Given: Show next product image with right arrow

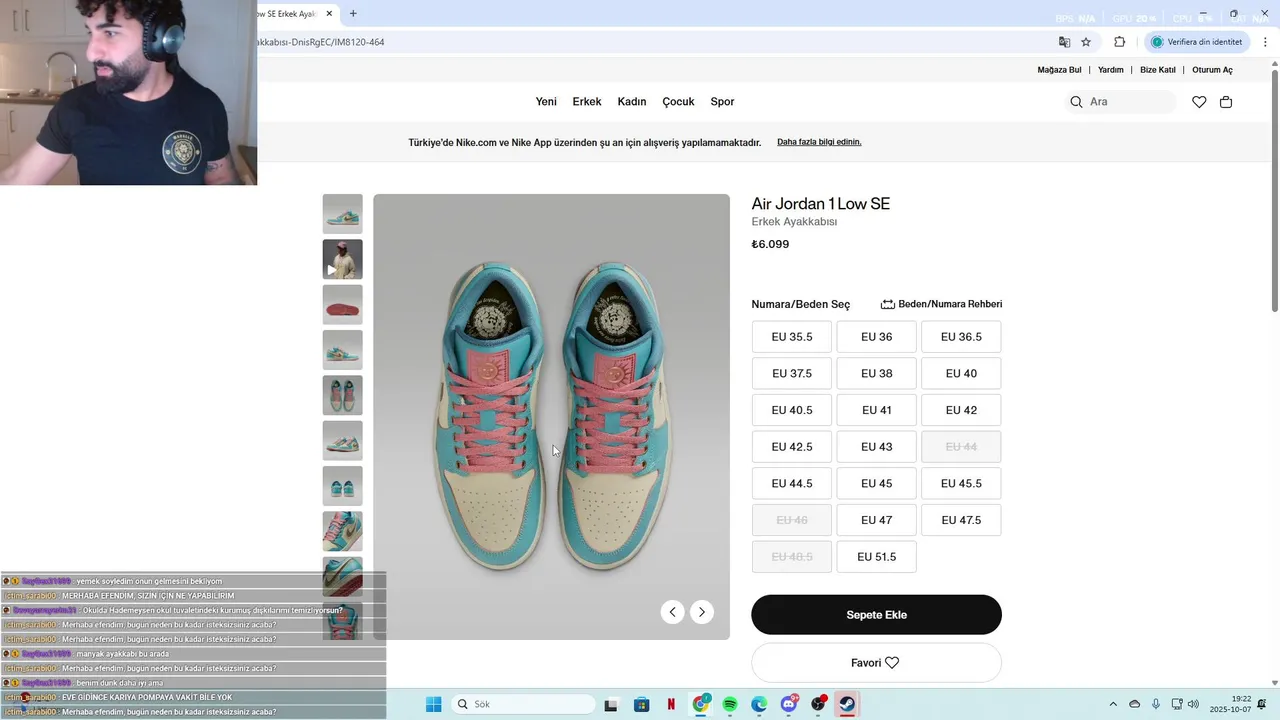Looking at the screenshot, I should pyautogui.click(x=702, y=612).
